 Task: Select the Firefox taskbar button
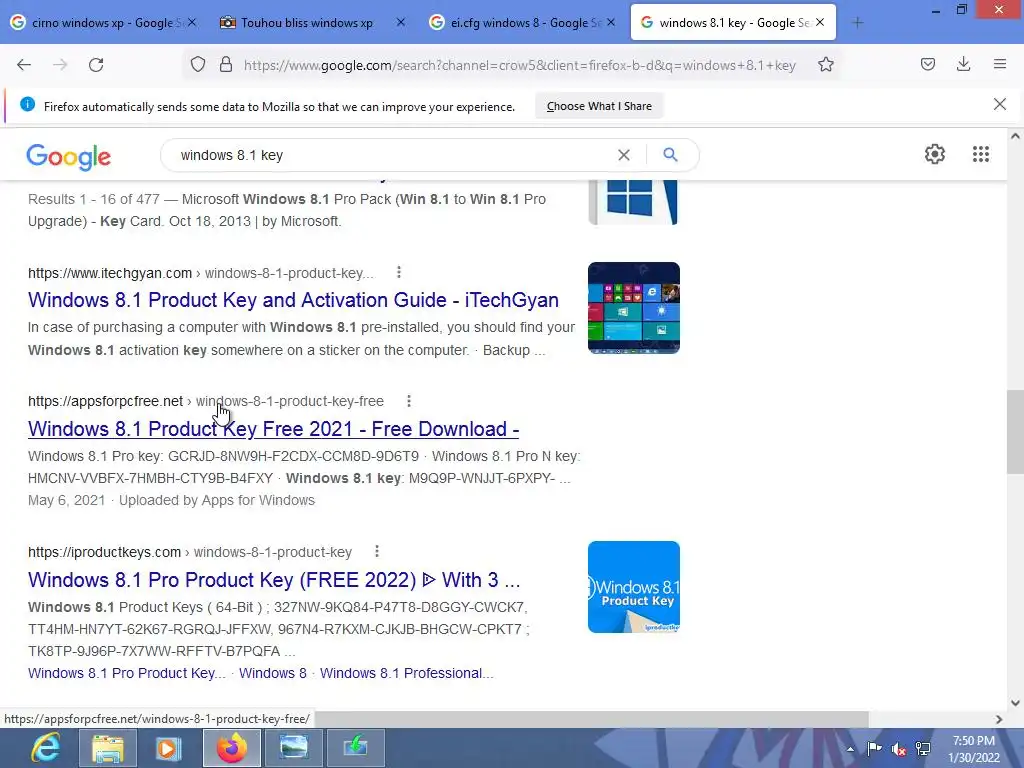pos(232,748)
